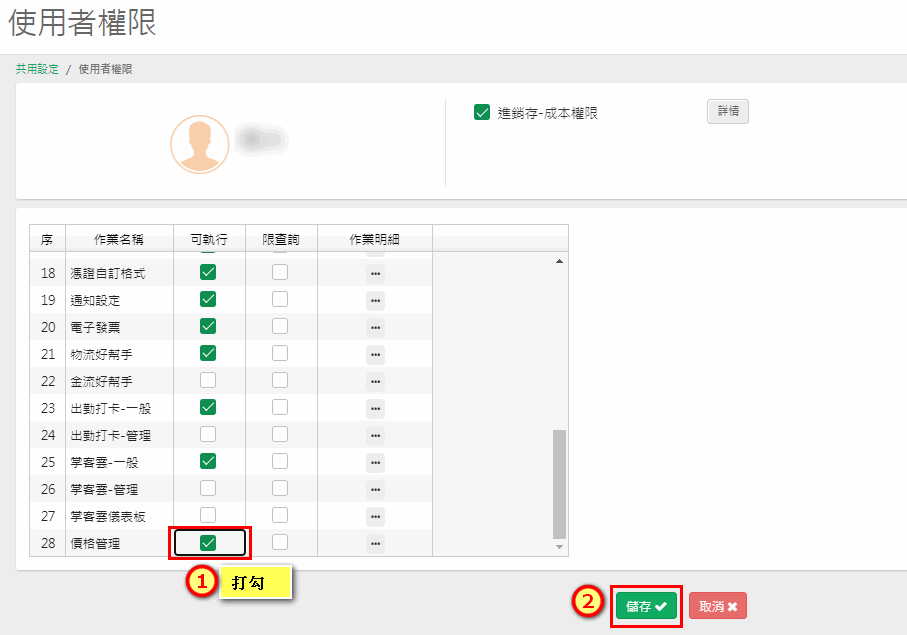Select the 掌客雲-管理 row name
907x635 pixels.
coord(104,489)
